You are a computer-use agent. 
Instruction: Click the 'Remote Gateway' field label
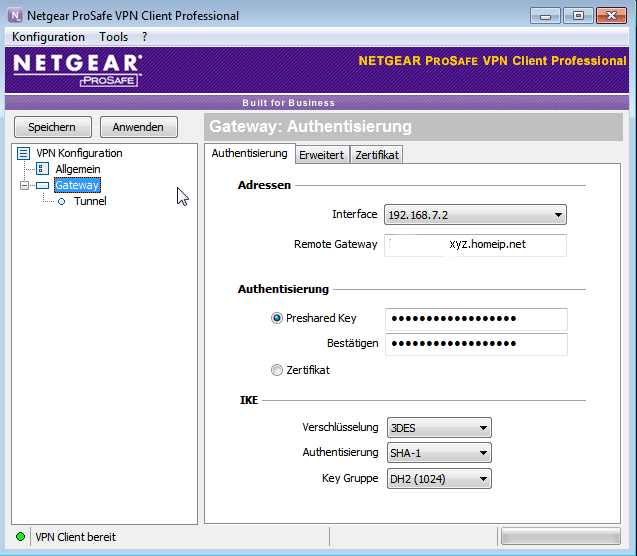(x=336, y=244)
